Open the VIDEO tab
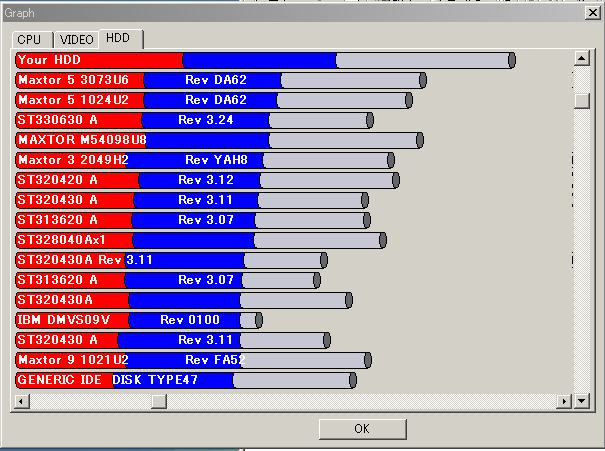Viewport: 605px width, 451px height. pos(76,39)
